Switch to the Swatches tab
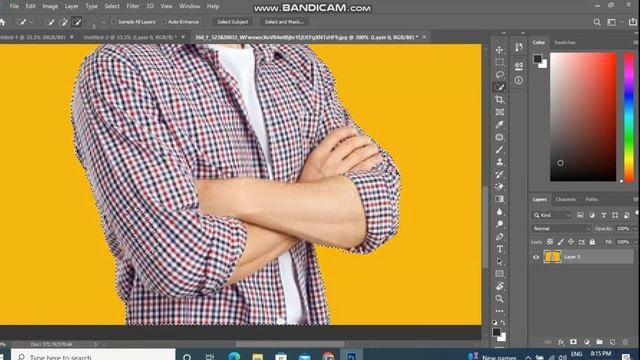640x360 pixels. (x=565, y=42)
